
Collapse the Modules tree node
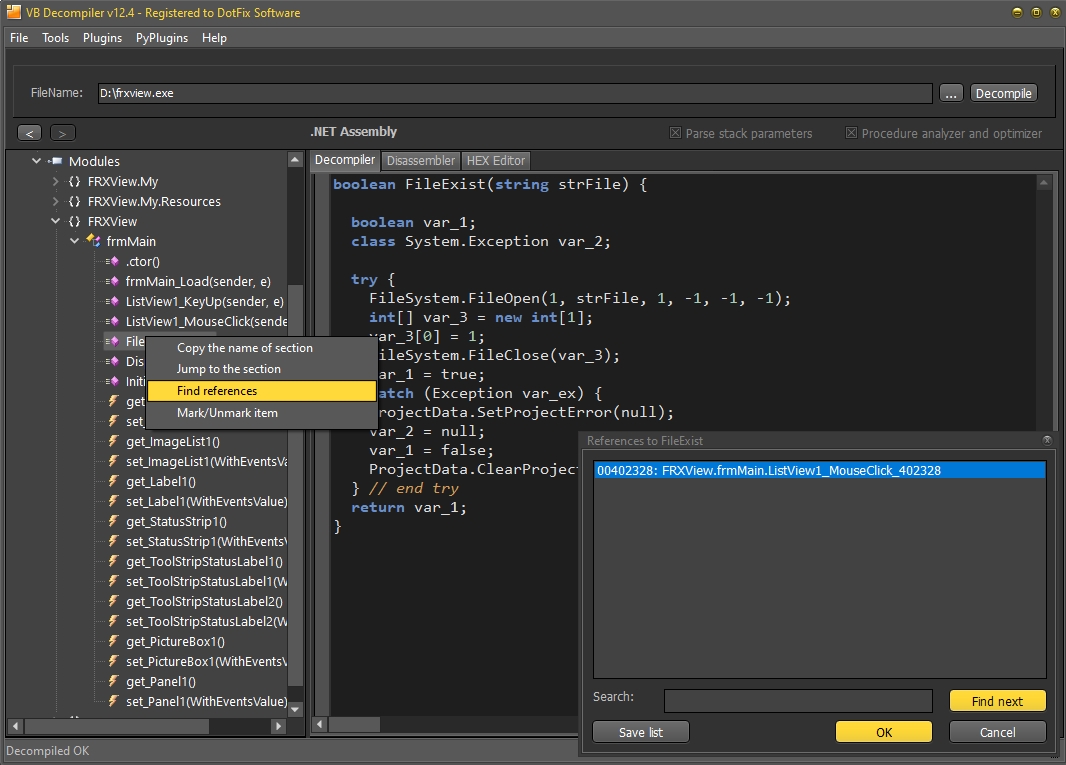36,161
